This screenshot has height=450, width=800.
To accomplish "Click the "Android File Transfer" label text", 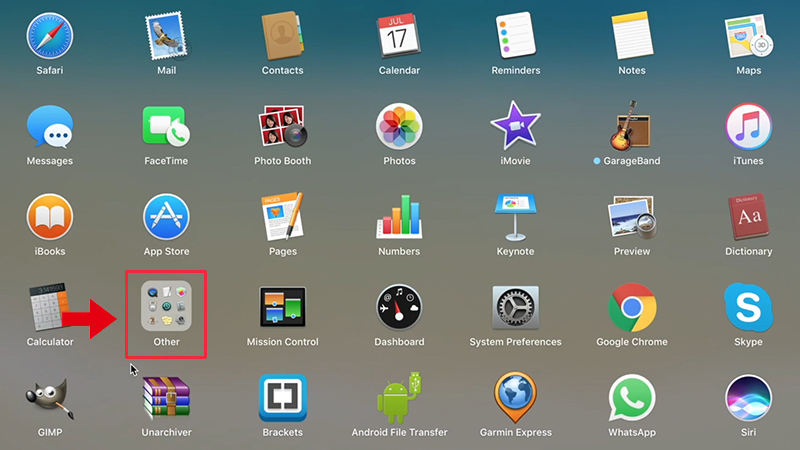I will (399, 432).
